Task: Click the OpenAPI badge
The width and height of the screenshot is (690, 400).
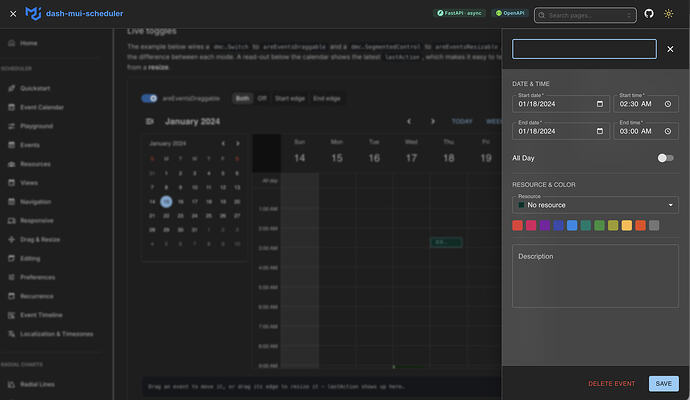Action: (x=510, y=13)
